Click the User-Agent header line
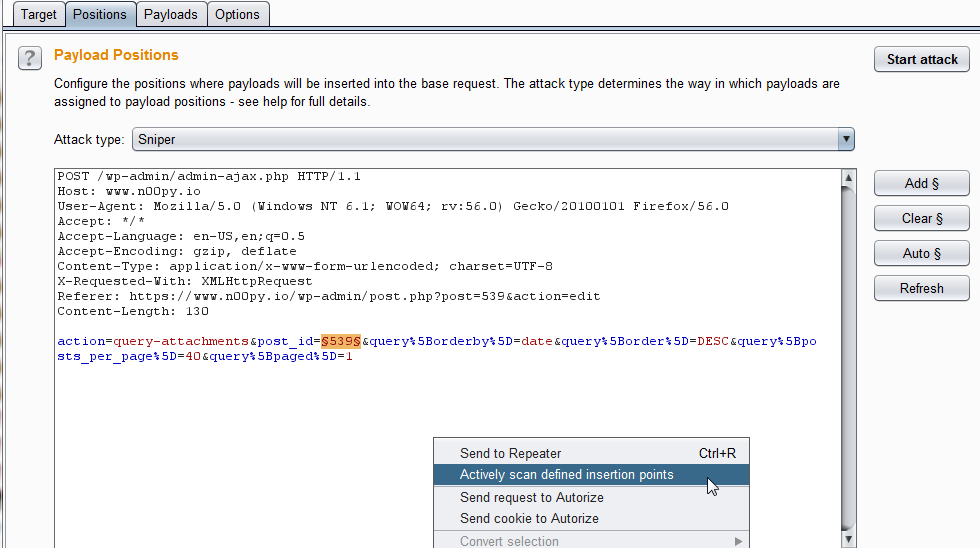Screen dimensions: 980x548 (x=393, y=206)
